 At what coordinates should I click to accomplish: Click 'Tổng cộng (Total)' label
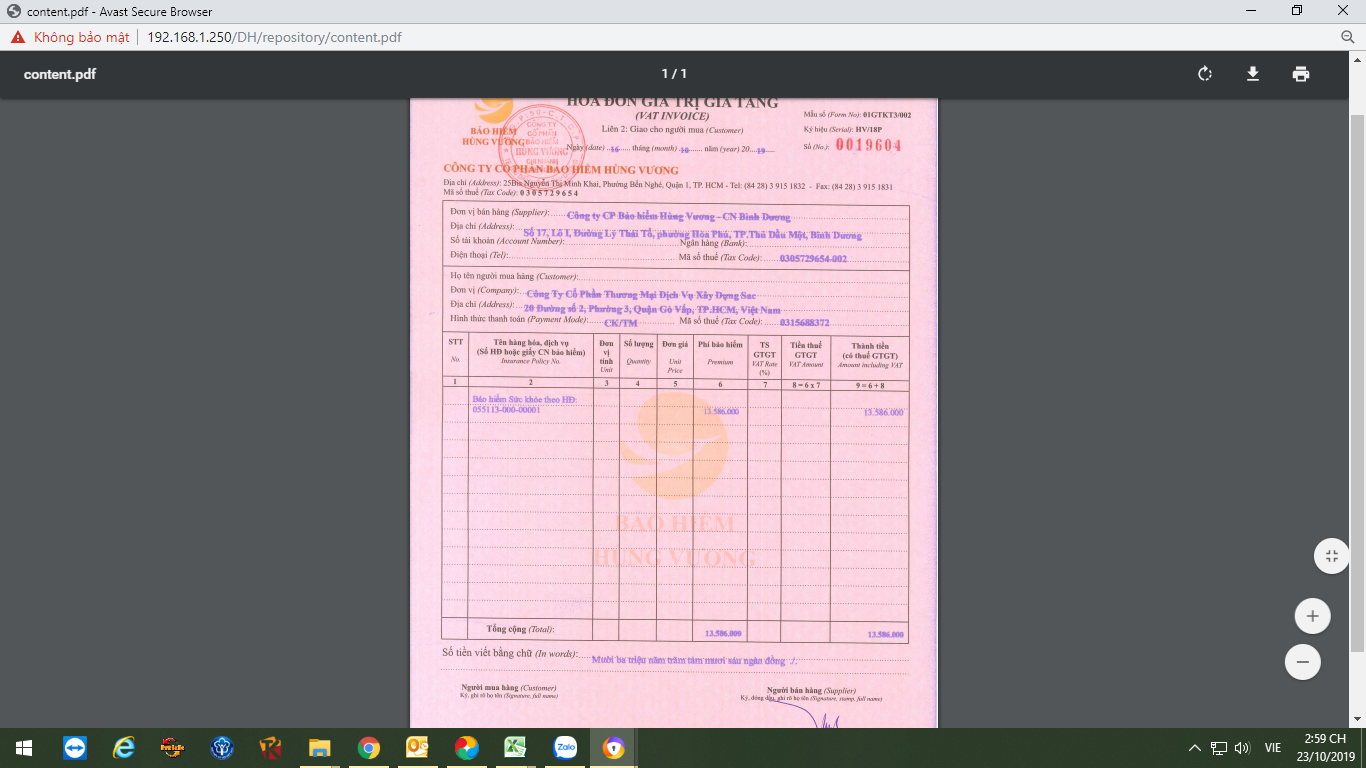[x=520, y=629]
